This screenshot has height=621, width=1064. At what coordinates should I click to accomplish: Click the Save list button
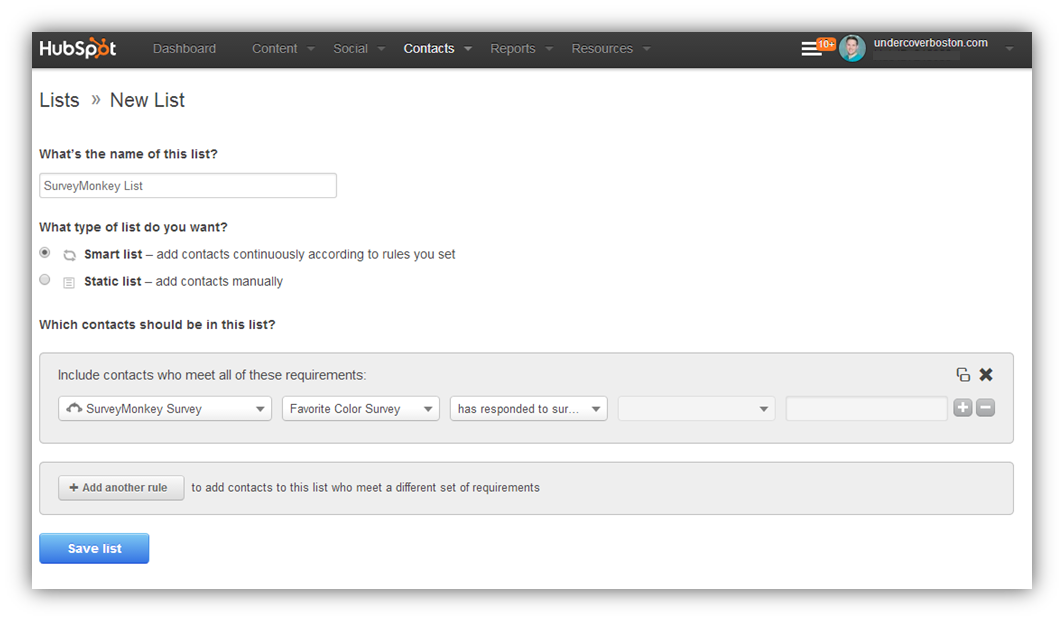pos(94,548)
